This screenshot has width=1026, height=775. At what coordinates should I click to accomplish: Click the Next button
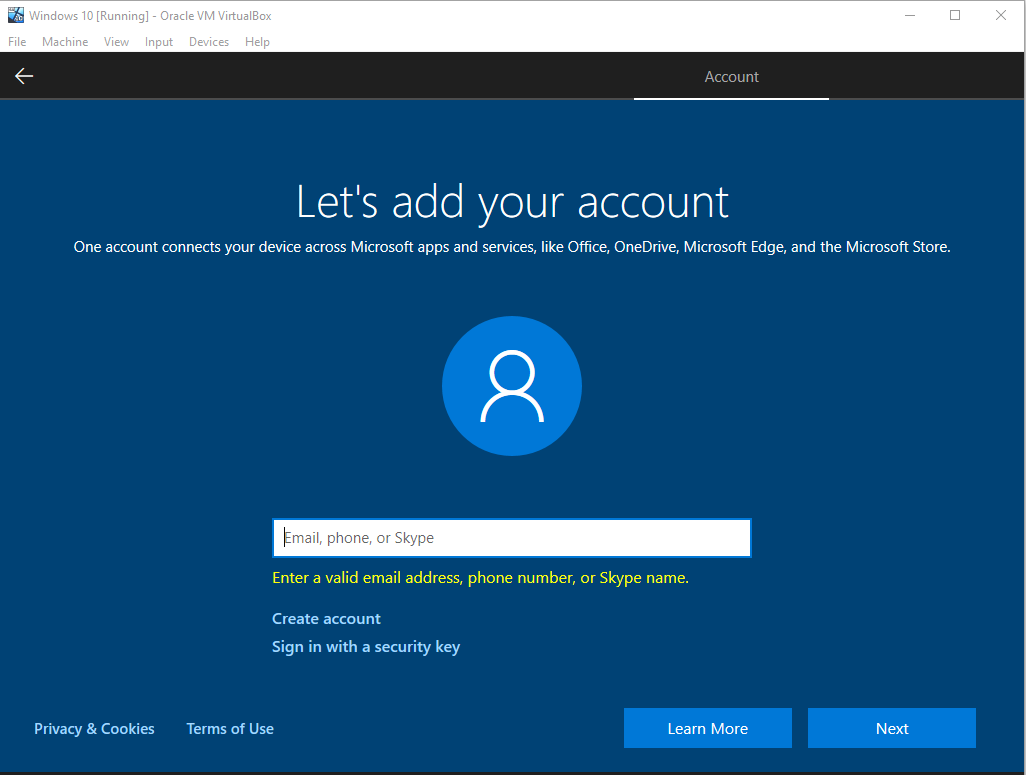891,728
